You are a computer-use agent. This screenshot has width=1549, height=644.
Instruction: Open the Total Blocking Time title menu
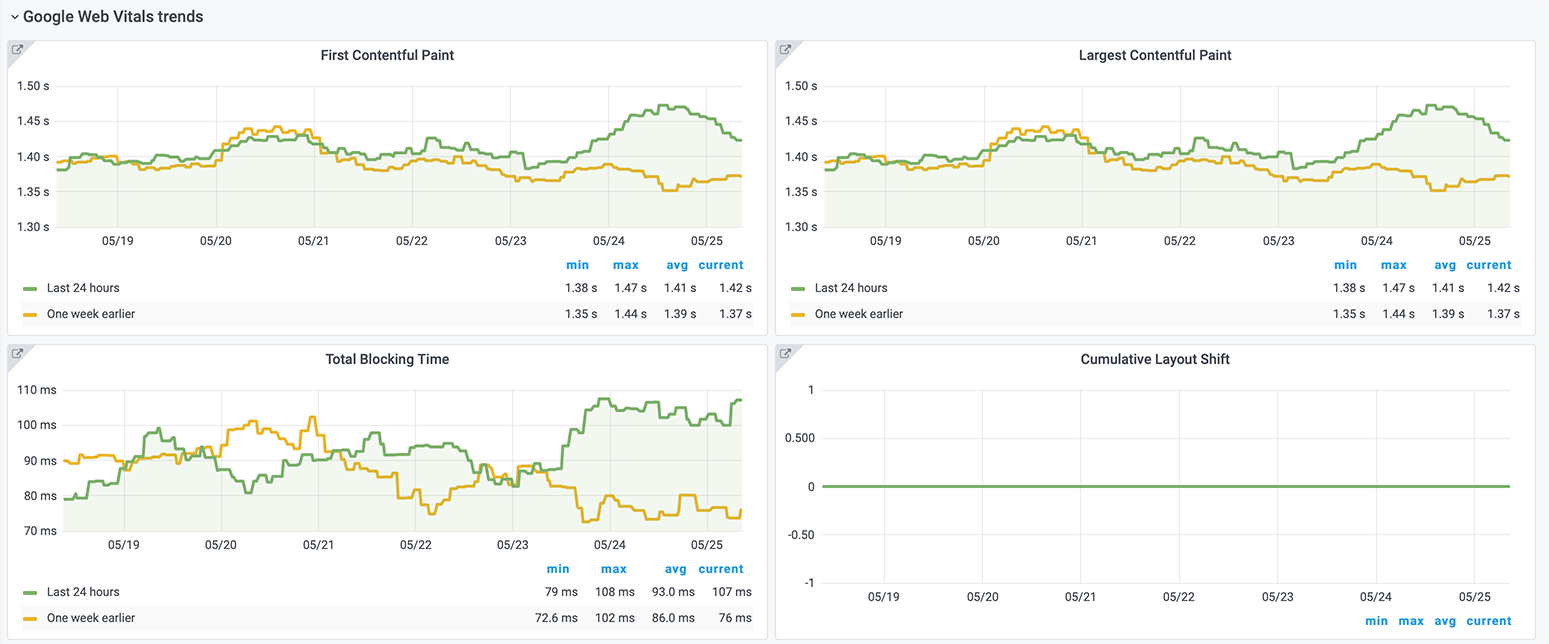click(387, 360)
